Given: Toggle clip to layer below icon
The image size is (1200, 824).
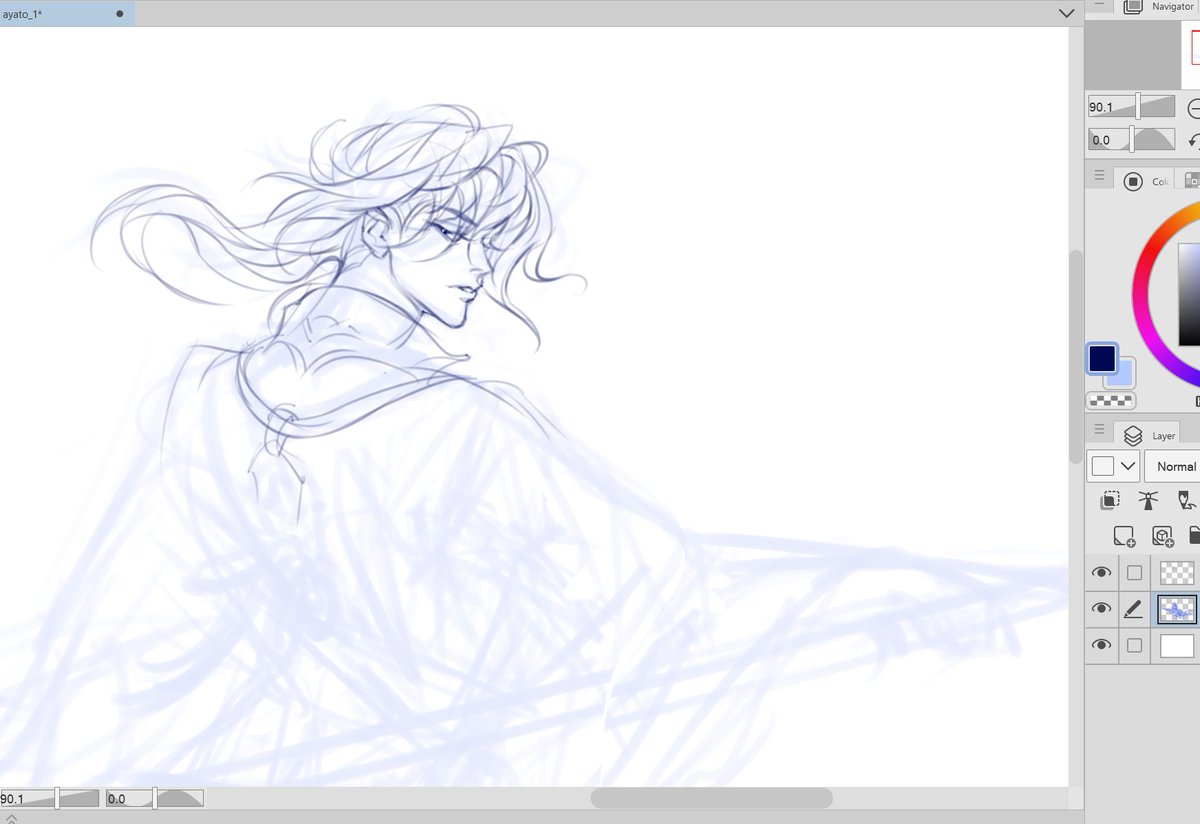Looking at the screenshot, I should (x=1110, y=500).
